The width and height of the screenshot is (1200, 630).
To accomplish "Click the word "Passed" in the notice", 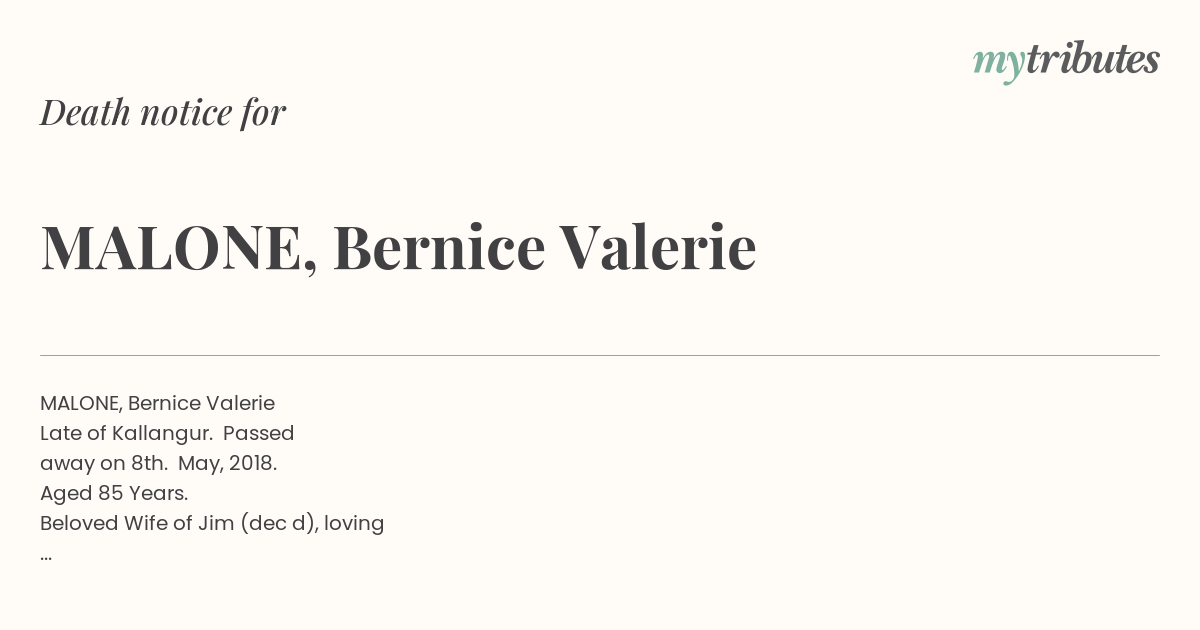I will 258,434.
